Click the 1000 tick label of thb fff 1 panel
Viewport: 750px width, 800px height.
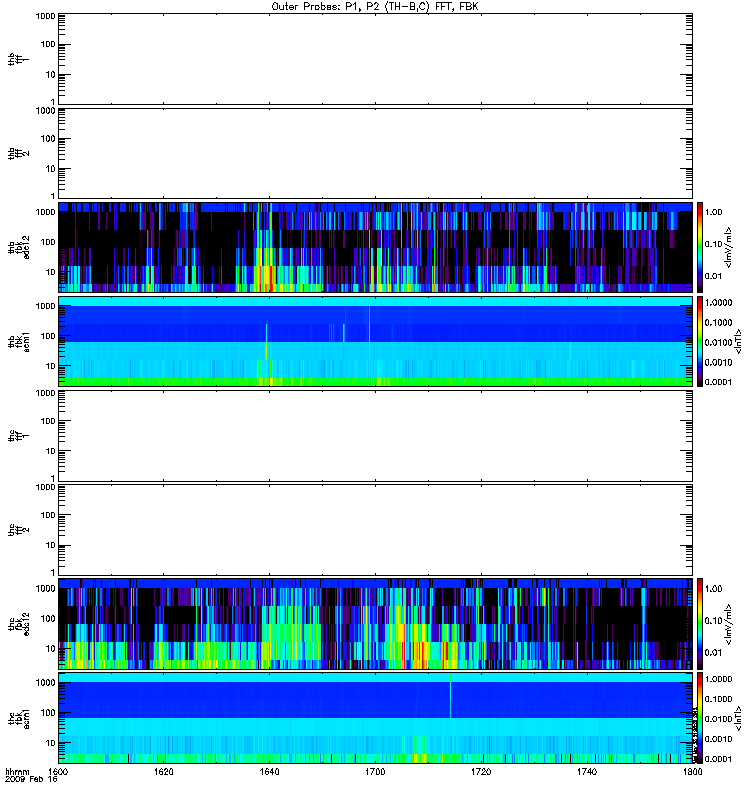pos(45,16)
